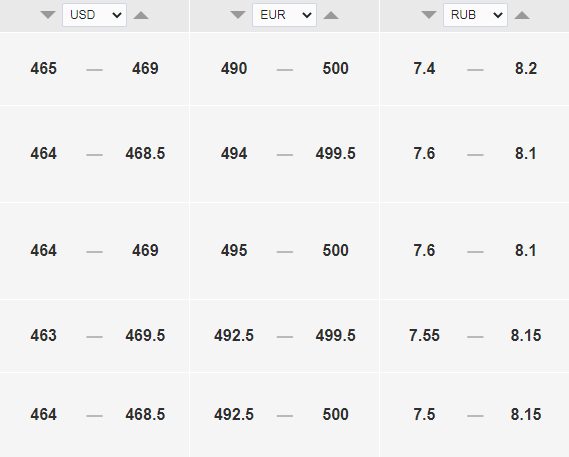569x457 pixels.
Task: Select the 490 EUR buy rate in first row
Action: coord(234,68)
